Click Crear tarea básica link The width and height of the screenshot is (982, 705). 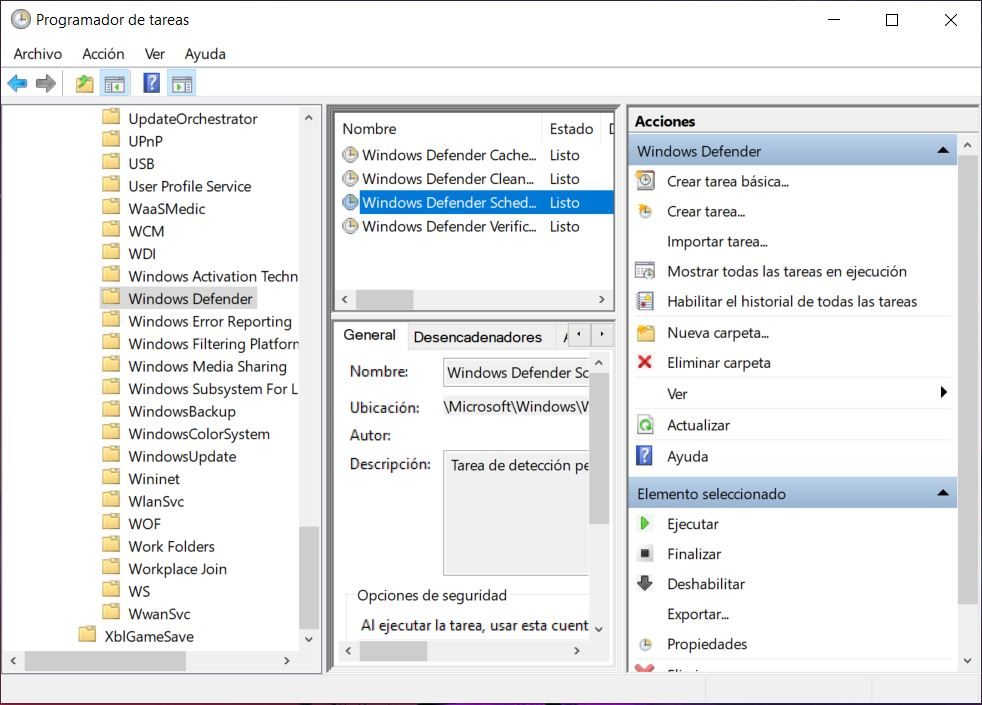coord(727,181)
